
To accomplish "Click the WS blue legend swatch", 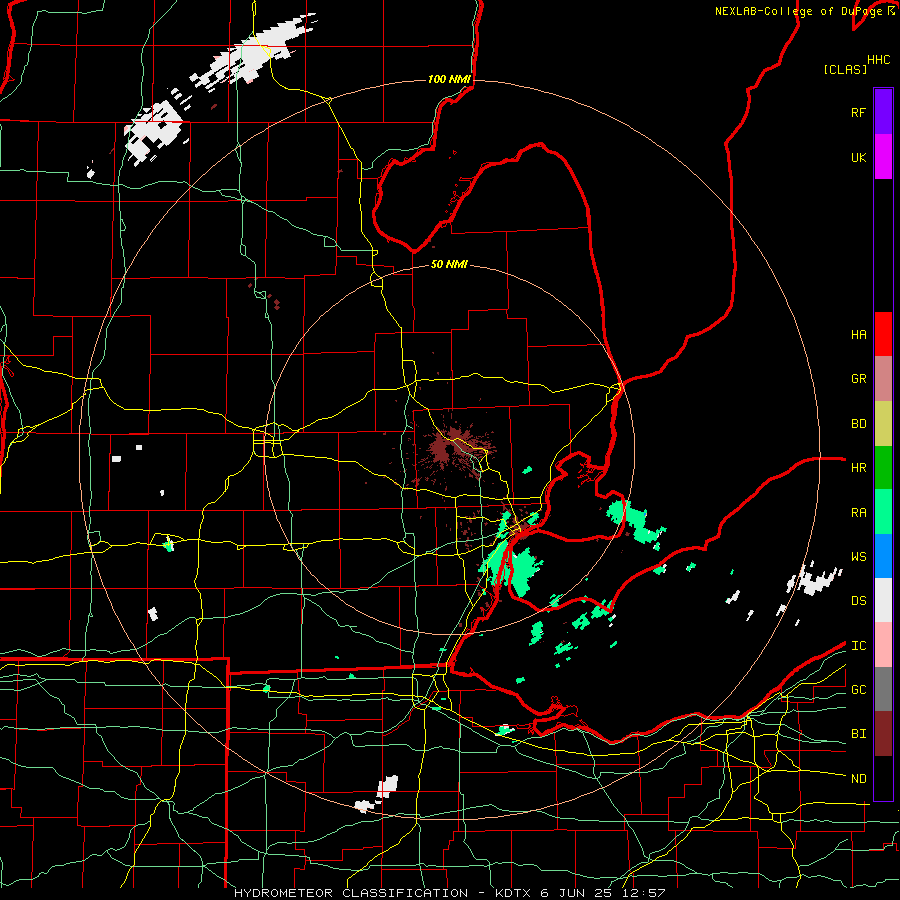I will [883, 556].
